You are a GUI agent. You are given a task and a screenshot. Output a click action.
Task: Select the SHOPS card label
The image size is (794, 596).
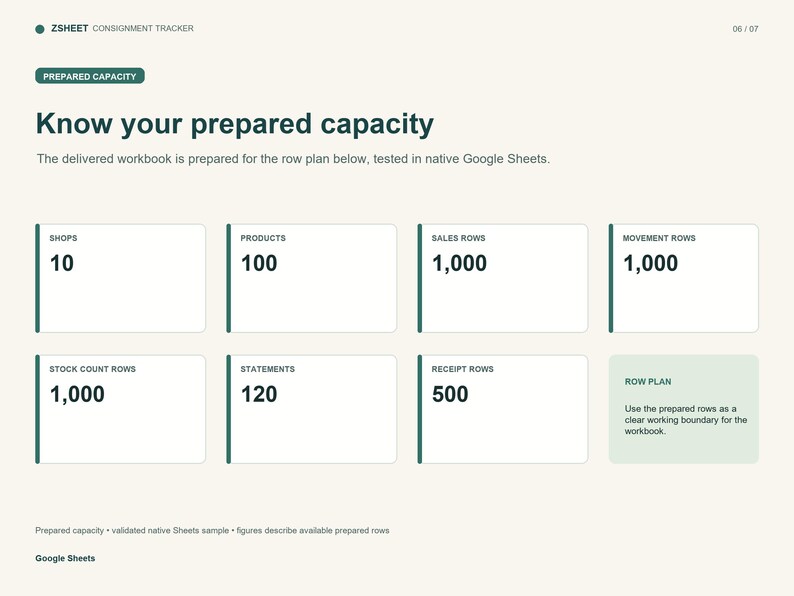63,238
